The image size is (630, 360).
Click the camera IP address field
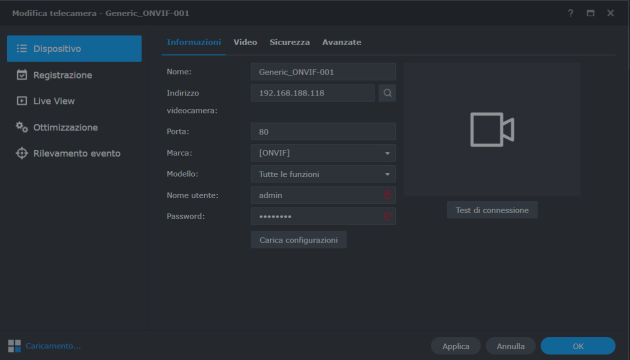click(x=313, y=93)
